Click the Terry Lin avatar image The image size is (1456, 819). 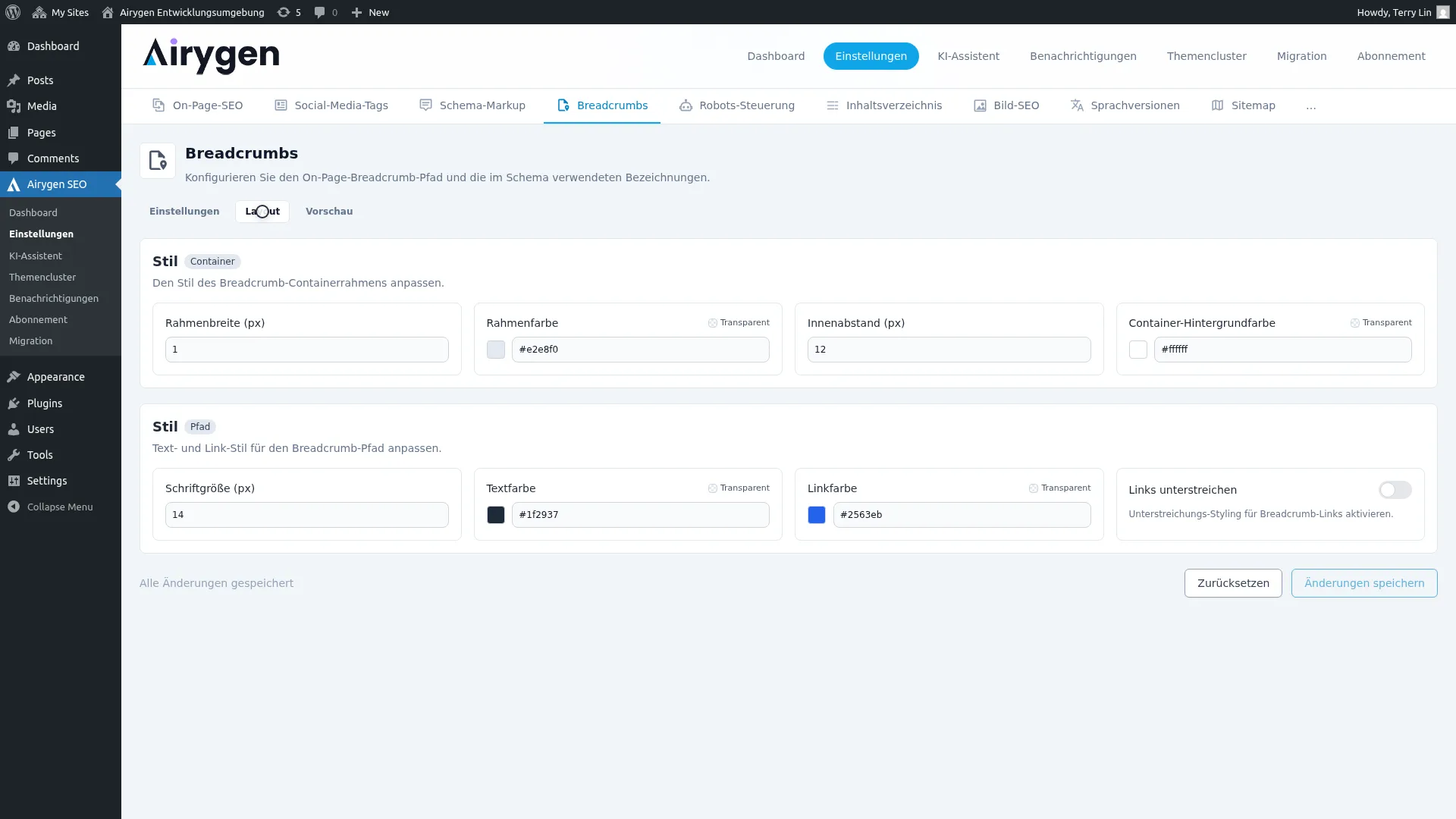[1443, 12]
